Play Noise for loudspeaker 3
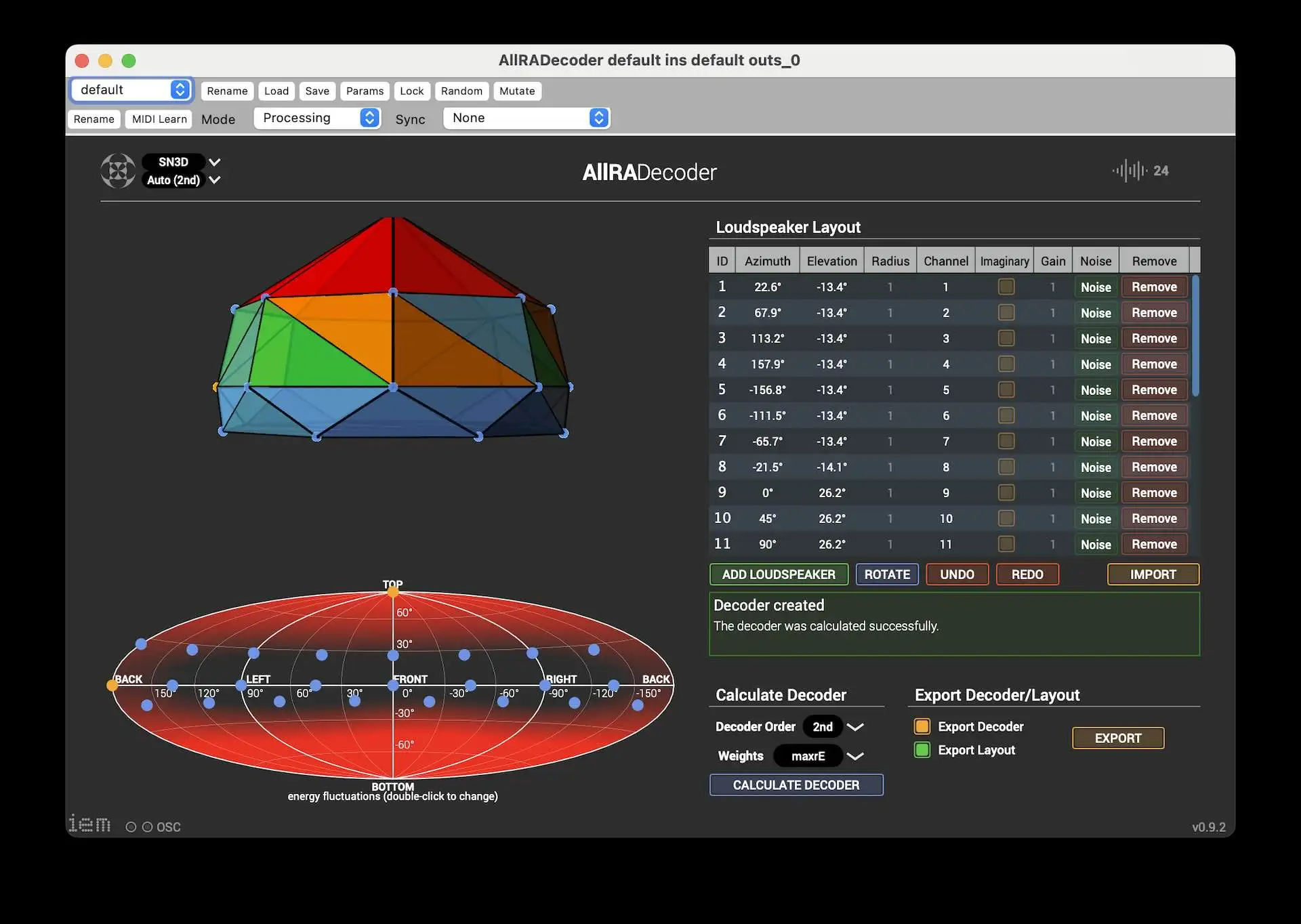 pyautogui.click(x=1096, y=338)
